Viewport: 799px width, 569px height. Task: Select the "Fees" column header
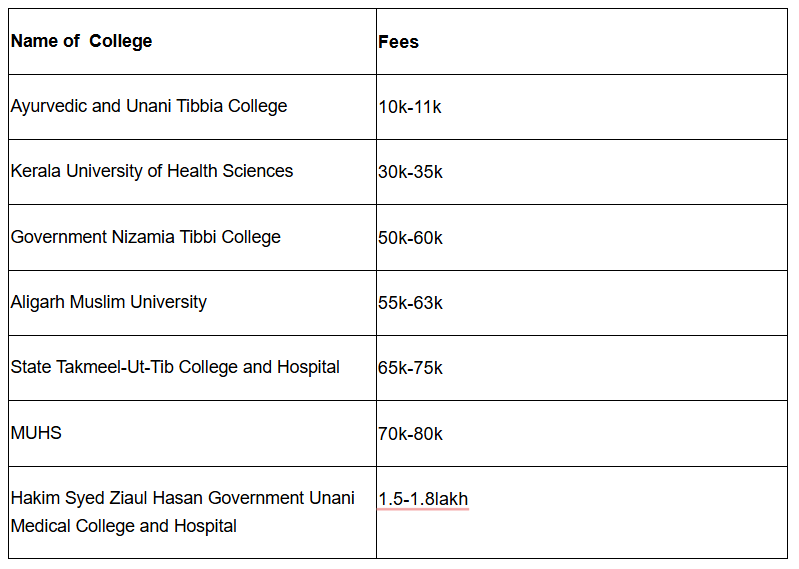pos(398,42)
